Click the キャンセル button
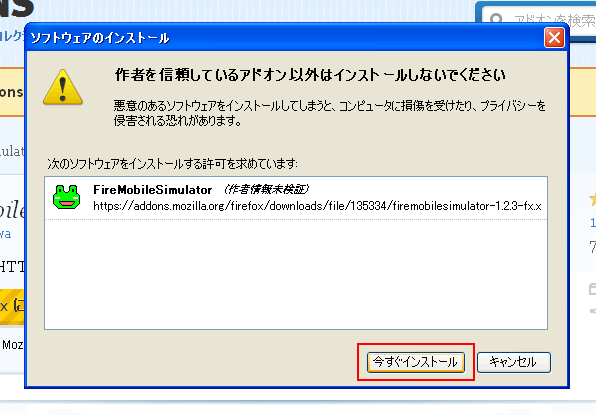 [514, 362]
